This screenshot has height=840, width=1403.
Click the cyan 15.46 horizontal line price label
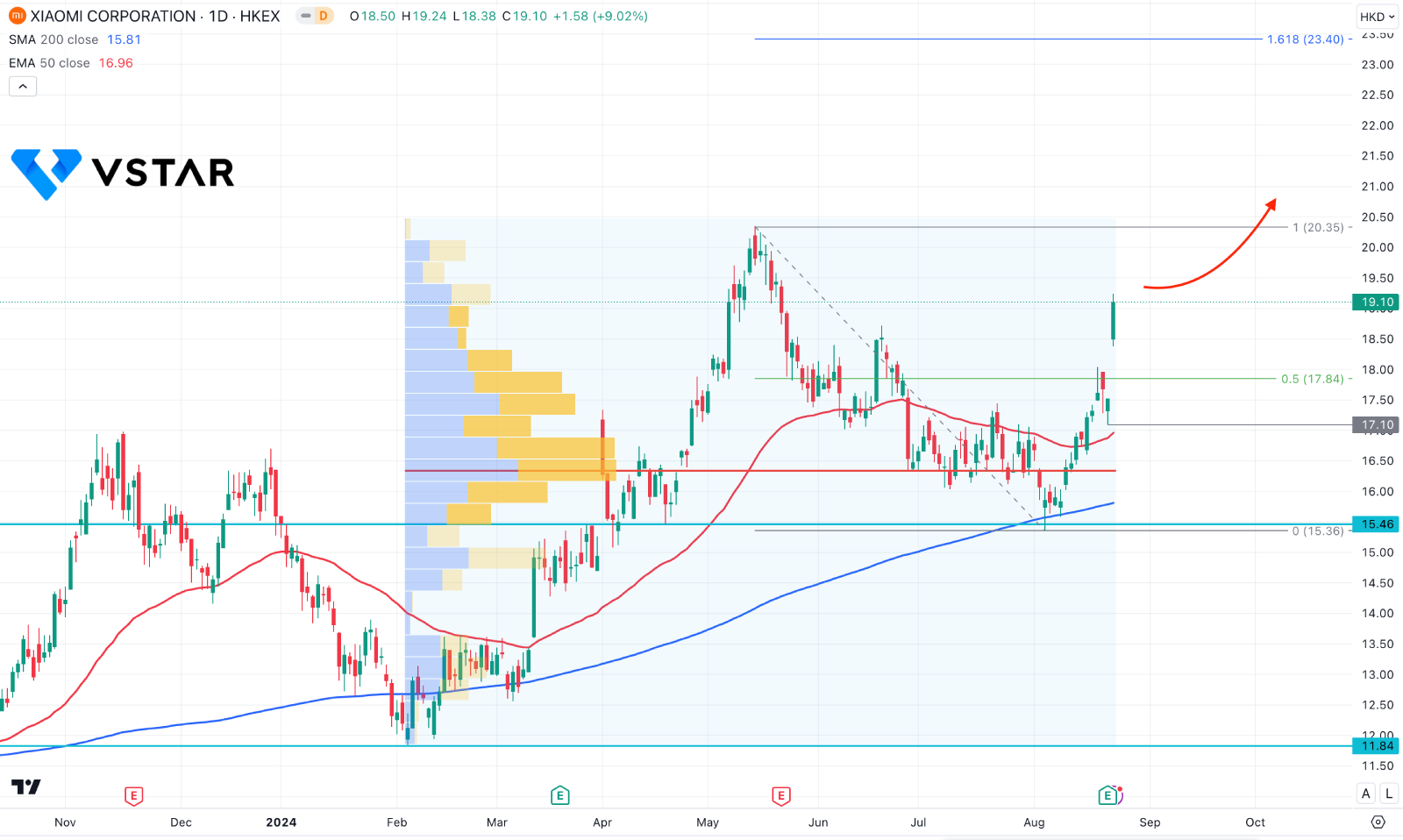(x=1376, y=524)
